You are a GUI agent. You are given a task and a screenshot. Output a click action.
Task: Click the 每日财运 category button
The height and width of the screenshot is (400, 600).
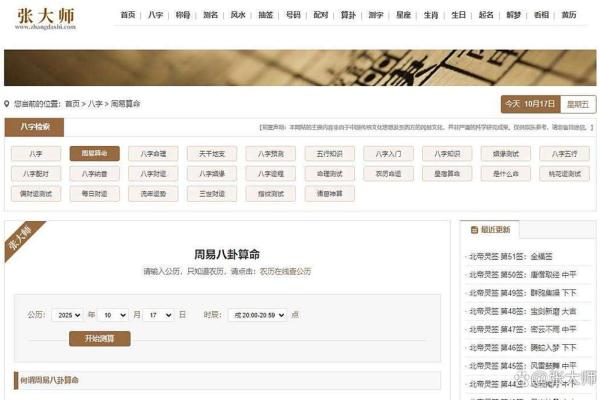point(95,194)
